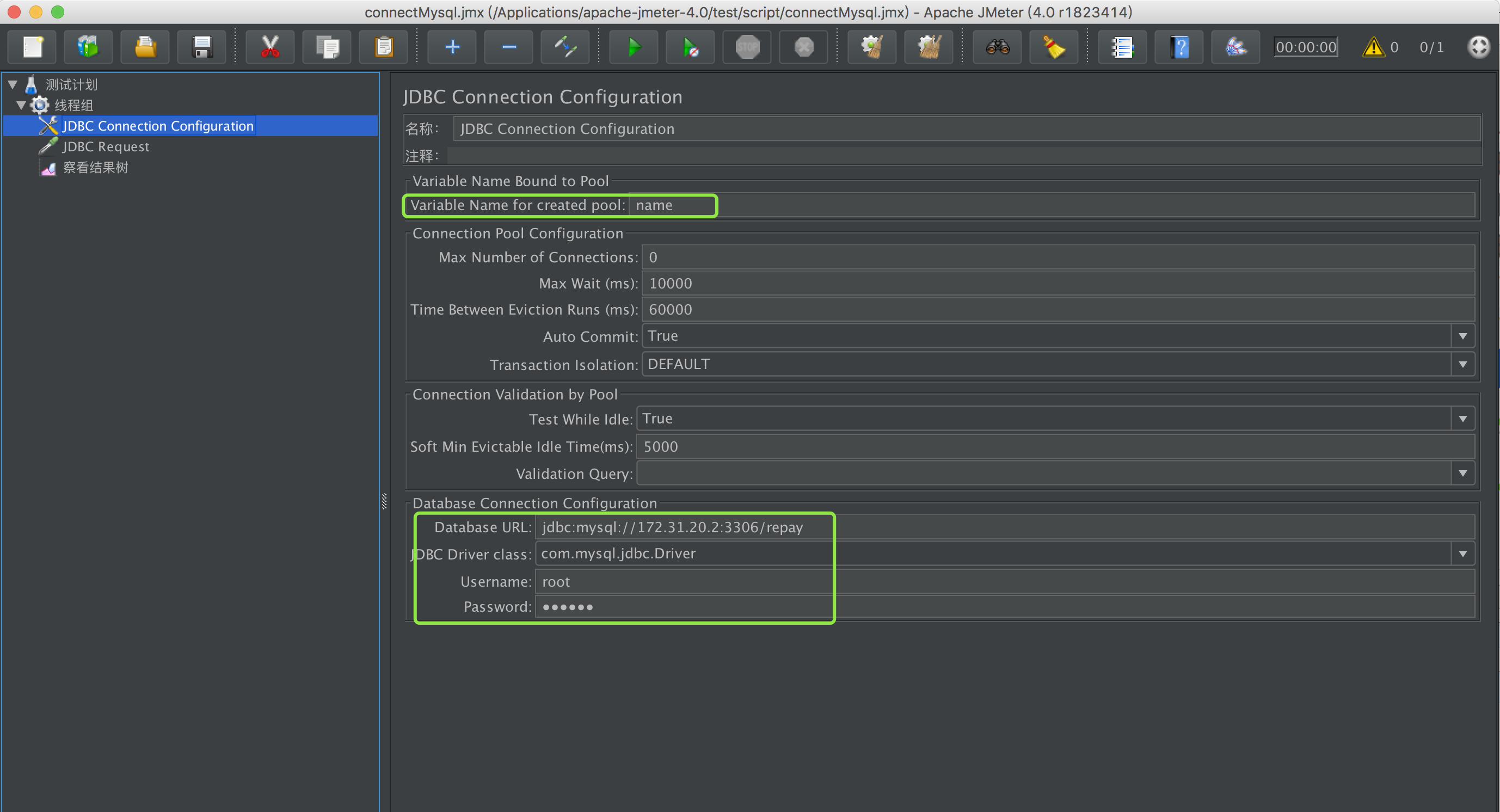This screenshot has width=1500, height=812.
Task: Click the elapsed time 00:00:00 display
Action: point(1306,47)
